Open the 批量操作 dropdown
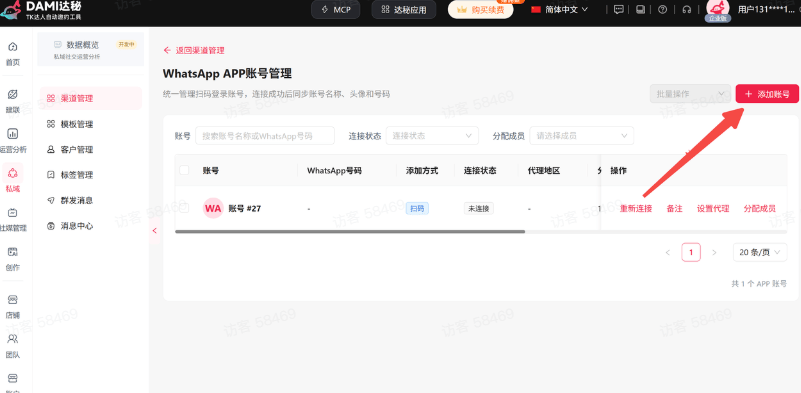 point(690,94)
